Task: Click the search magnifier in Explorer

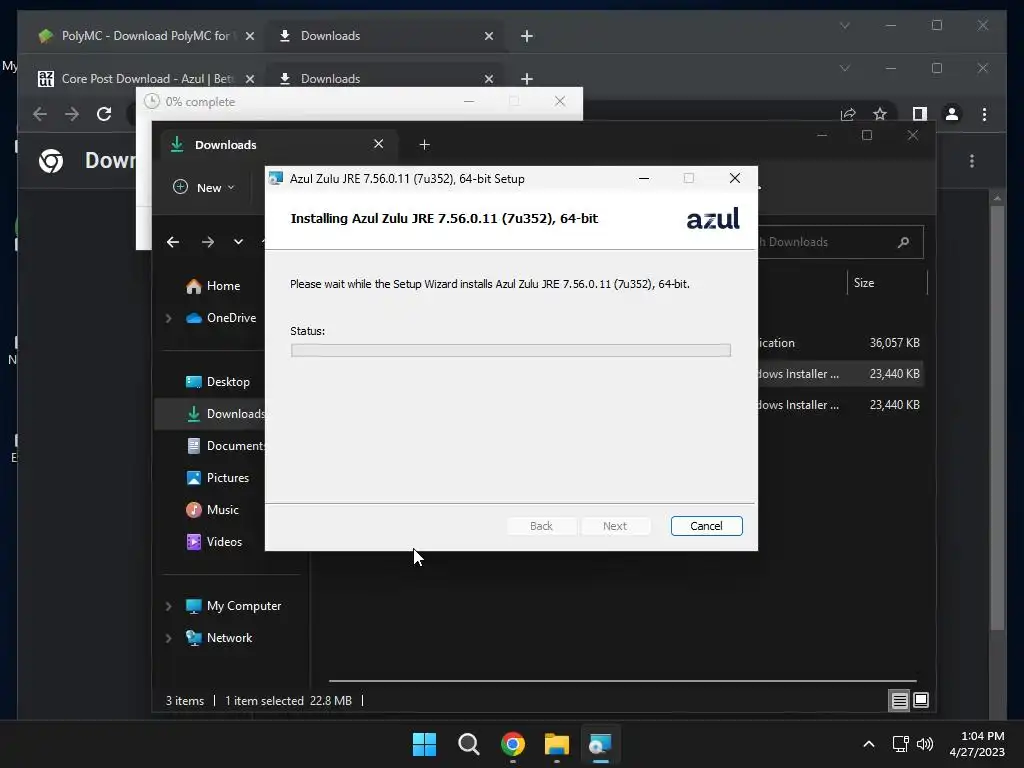Action: coord(904,242)
